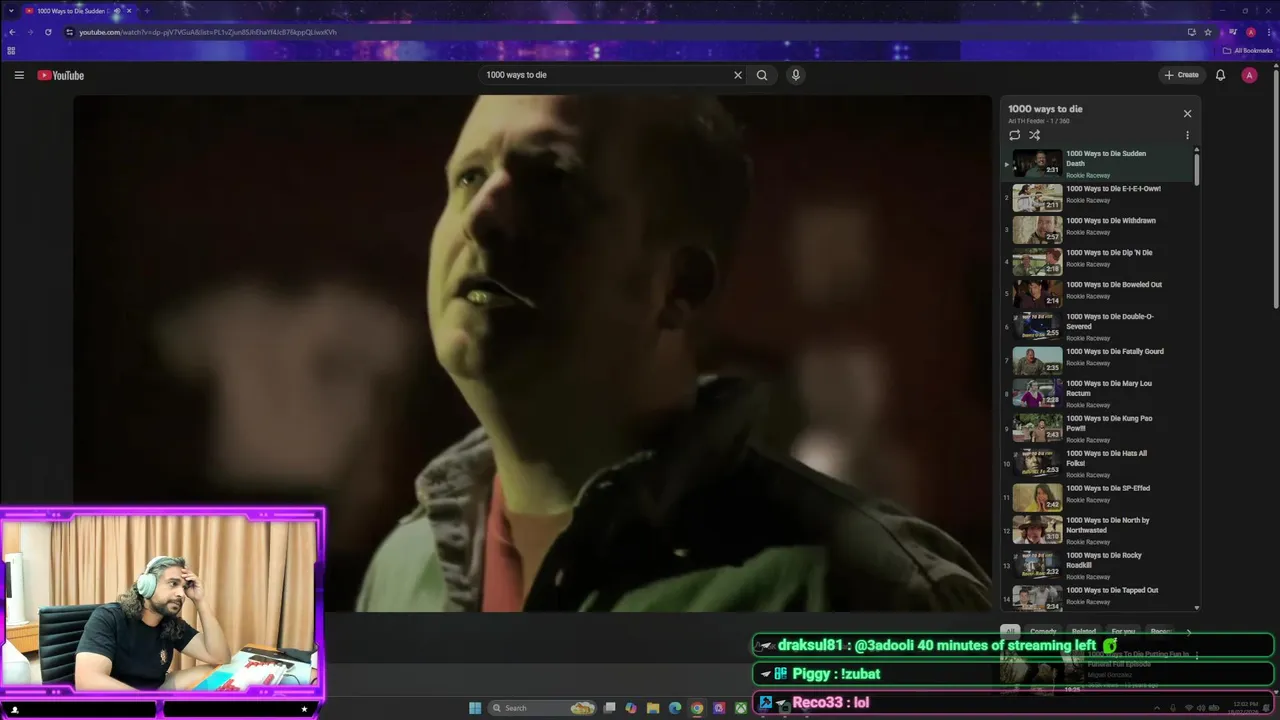
Task: Click thumbnail of 'Mary Lou Rectum' video
Action: [x=1037, y=393]
